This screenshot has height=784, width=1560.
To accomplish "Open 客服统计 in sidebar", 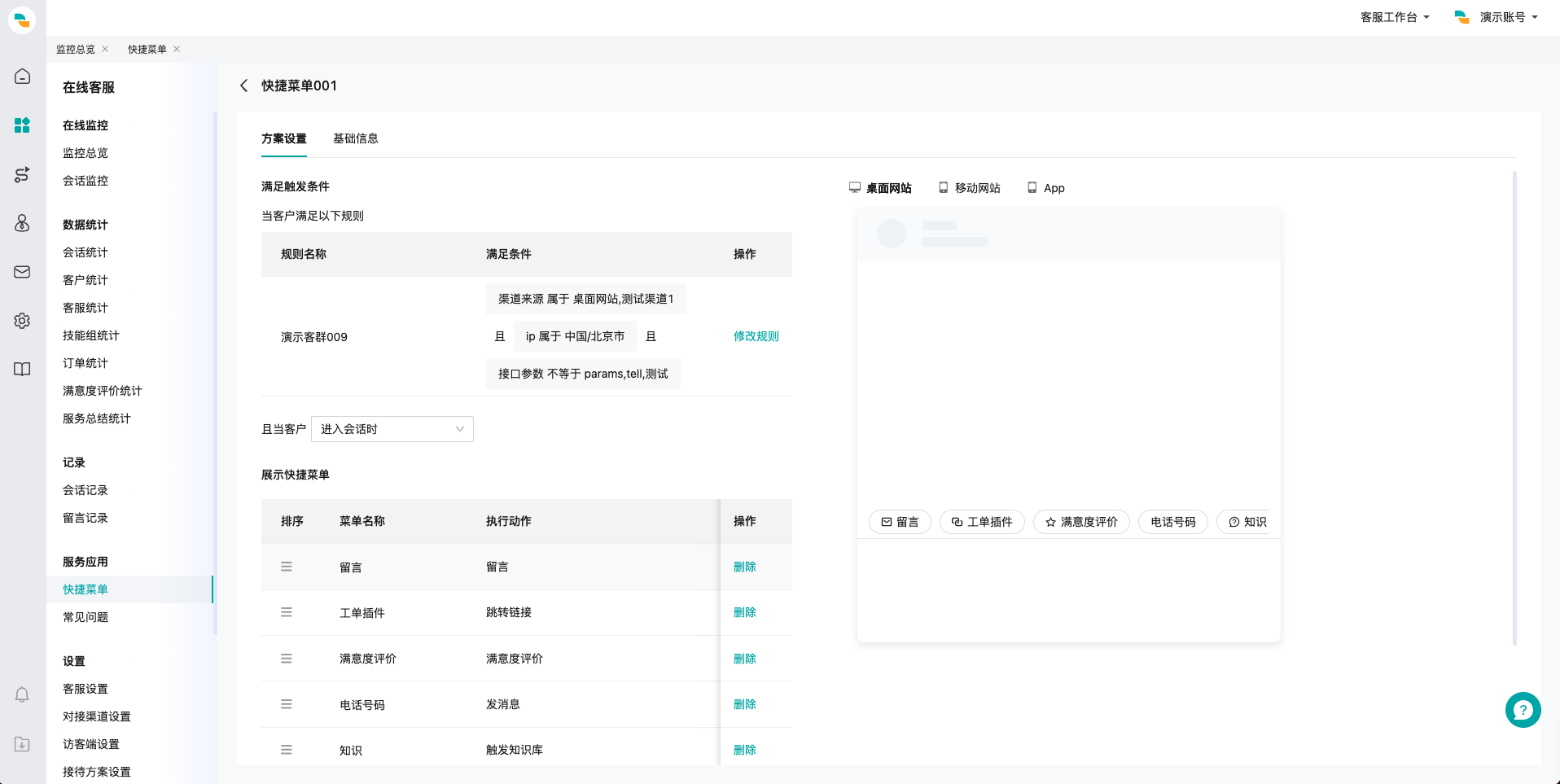I will click(85, 308).
